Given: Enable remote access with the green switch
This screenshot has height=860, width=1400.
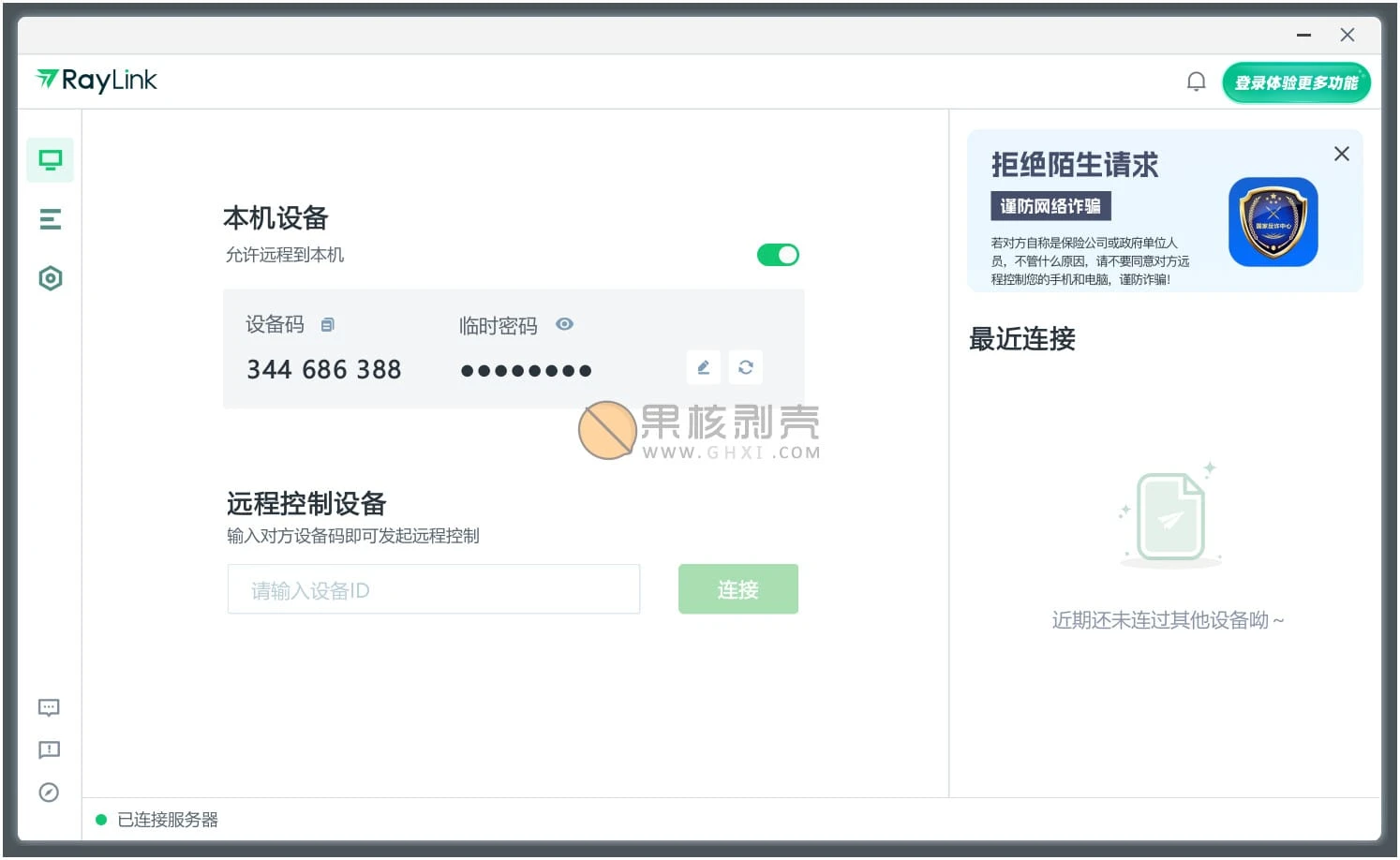Looking at the screenshot, I should click(x=778, y=254).
